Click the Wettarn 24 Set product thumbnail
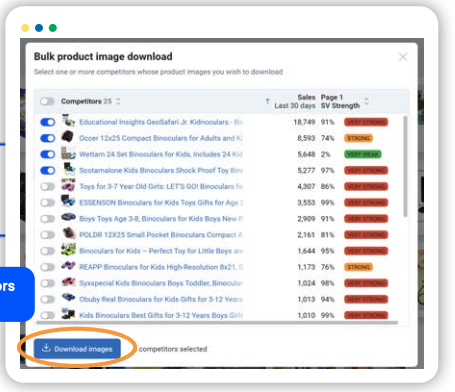 [x=68, y=153]
